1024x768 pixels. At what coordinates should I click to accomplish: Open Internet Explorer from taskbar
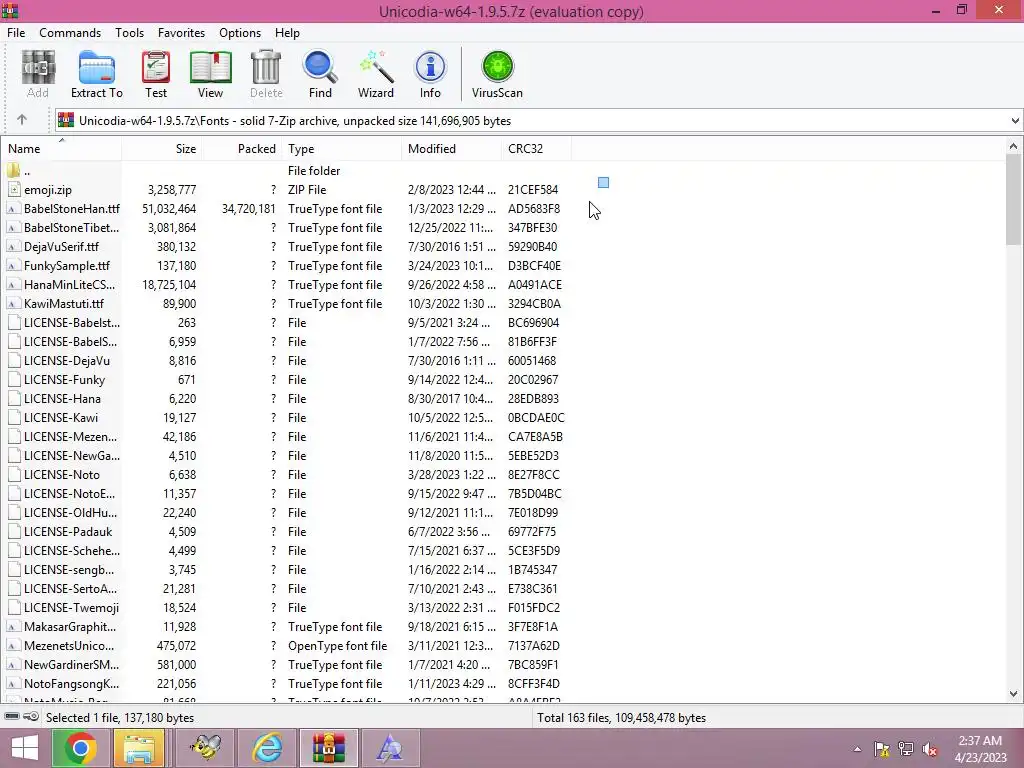point(268,748)
